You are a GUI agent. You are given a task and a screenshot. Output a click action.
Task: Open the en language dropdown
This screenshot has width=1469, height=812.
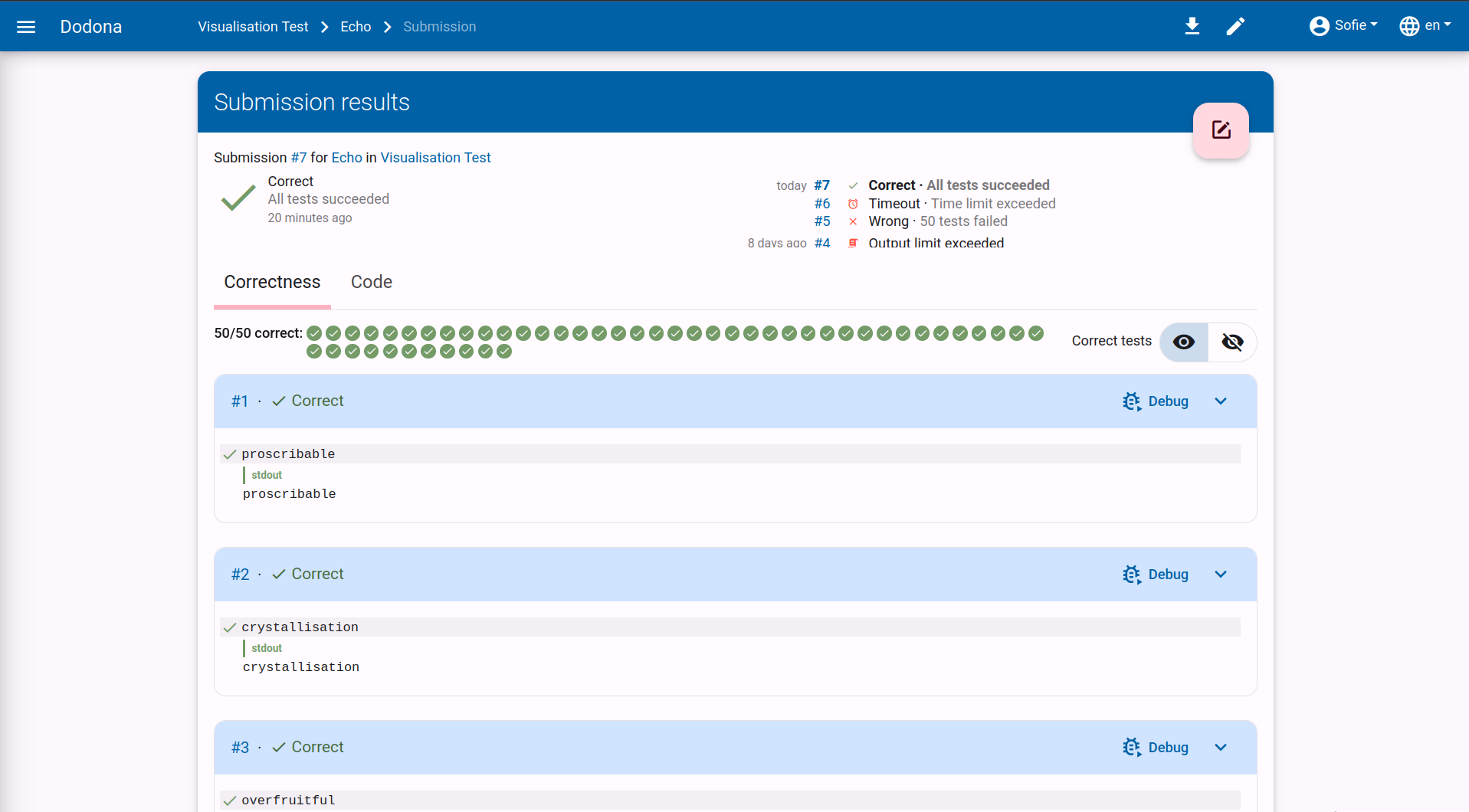(x=1425, y=26)
